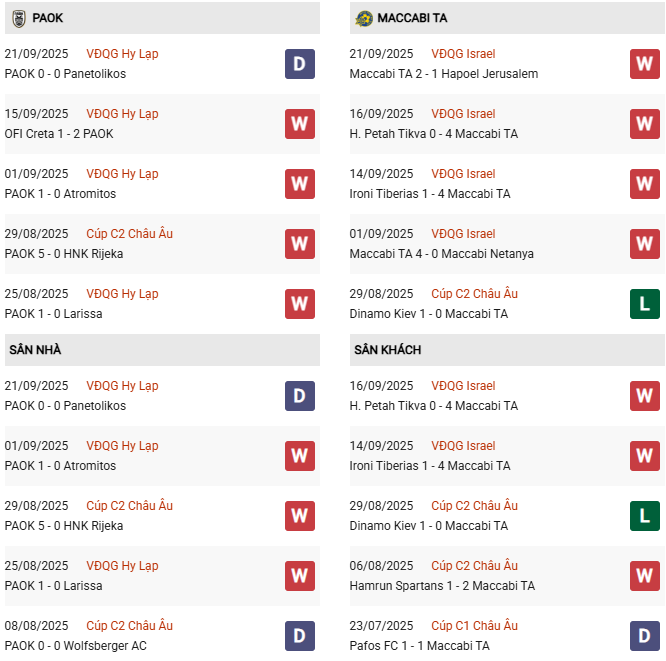Click the Maccabi TA 4 - 0 Maccabi Netanya row

pyautogui.click(x=442, y=254)
